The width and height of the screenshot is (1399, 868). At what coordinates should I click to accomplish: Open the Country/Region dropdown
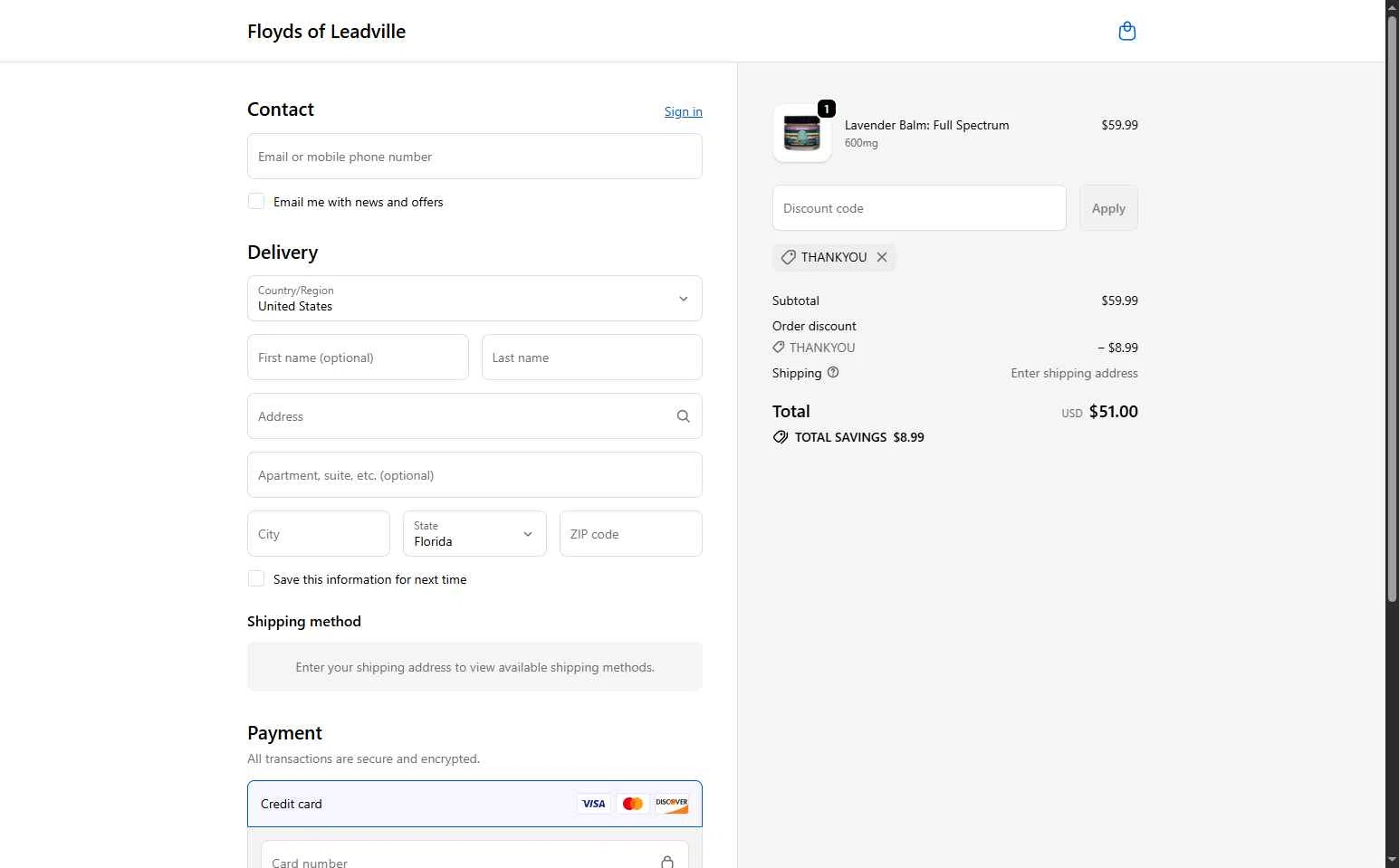[474, 299]
